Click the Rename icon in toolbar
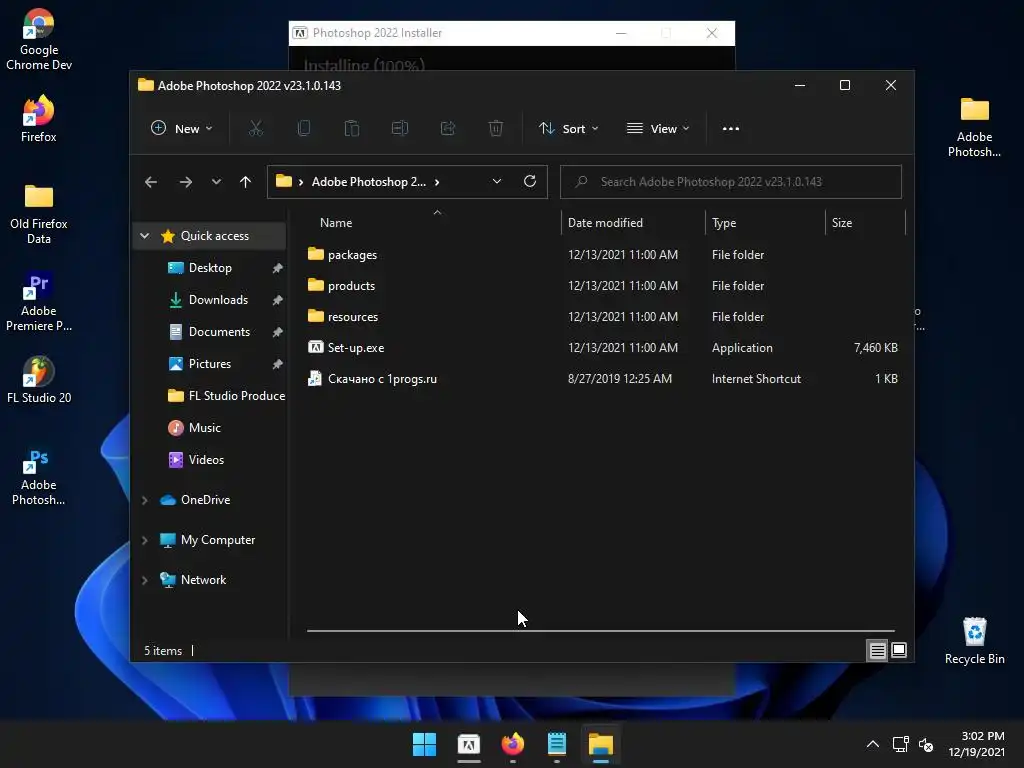The image size is (1024, 768). [x=400, y=129]
